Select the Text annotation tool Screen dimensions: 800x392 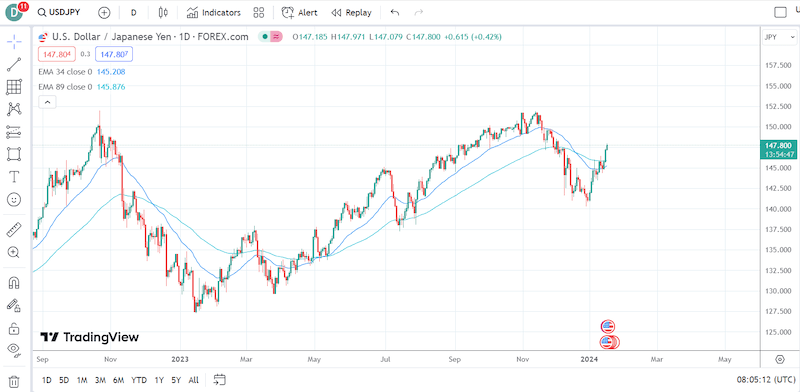[x=14, y=177]
